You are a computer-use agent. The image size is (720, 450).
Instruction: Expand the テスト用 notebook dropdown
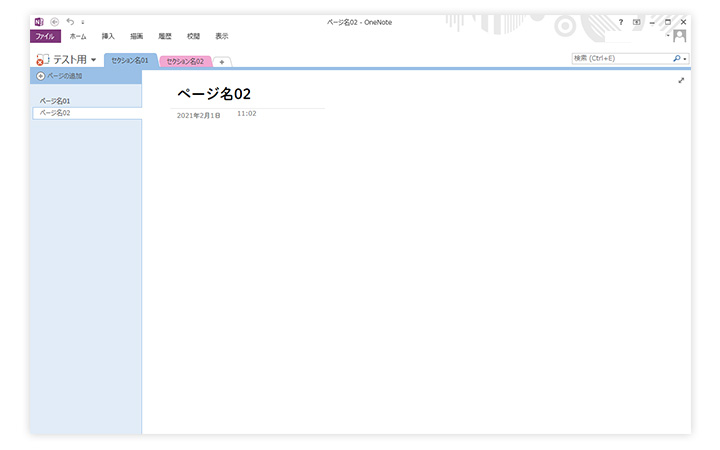click(94, 60)
